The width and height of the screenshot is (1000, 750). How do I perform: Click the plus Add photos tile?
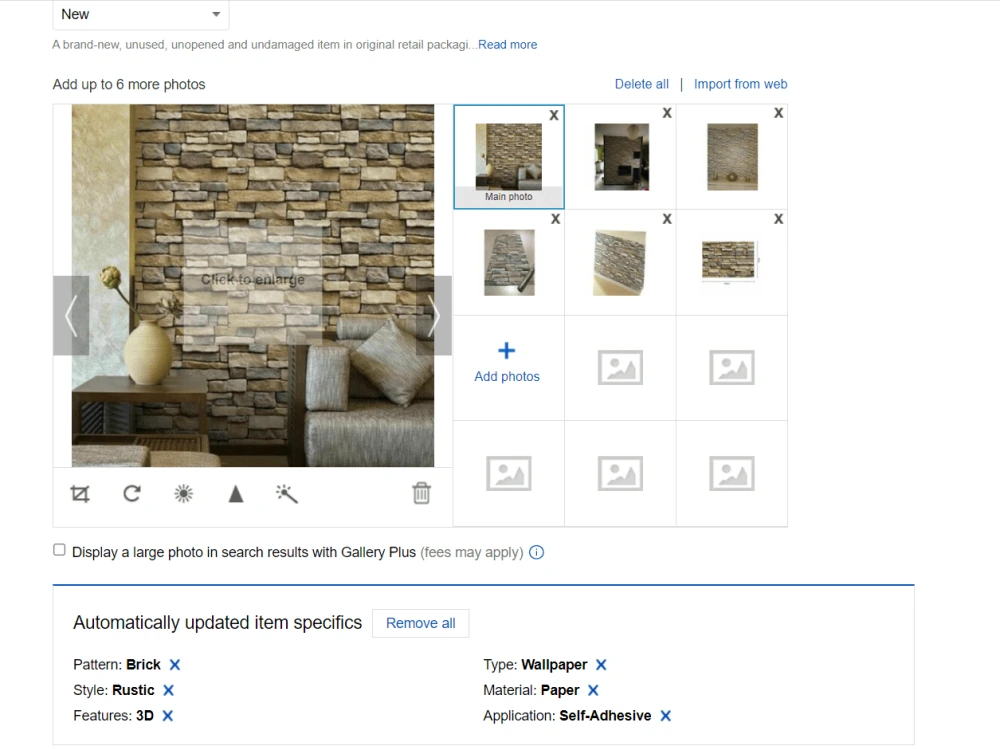(507, 365)
